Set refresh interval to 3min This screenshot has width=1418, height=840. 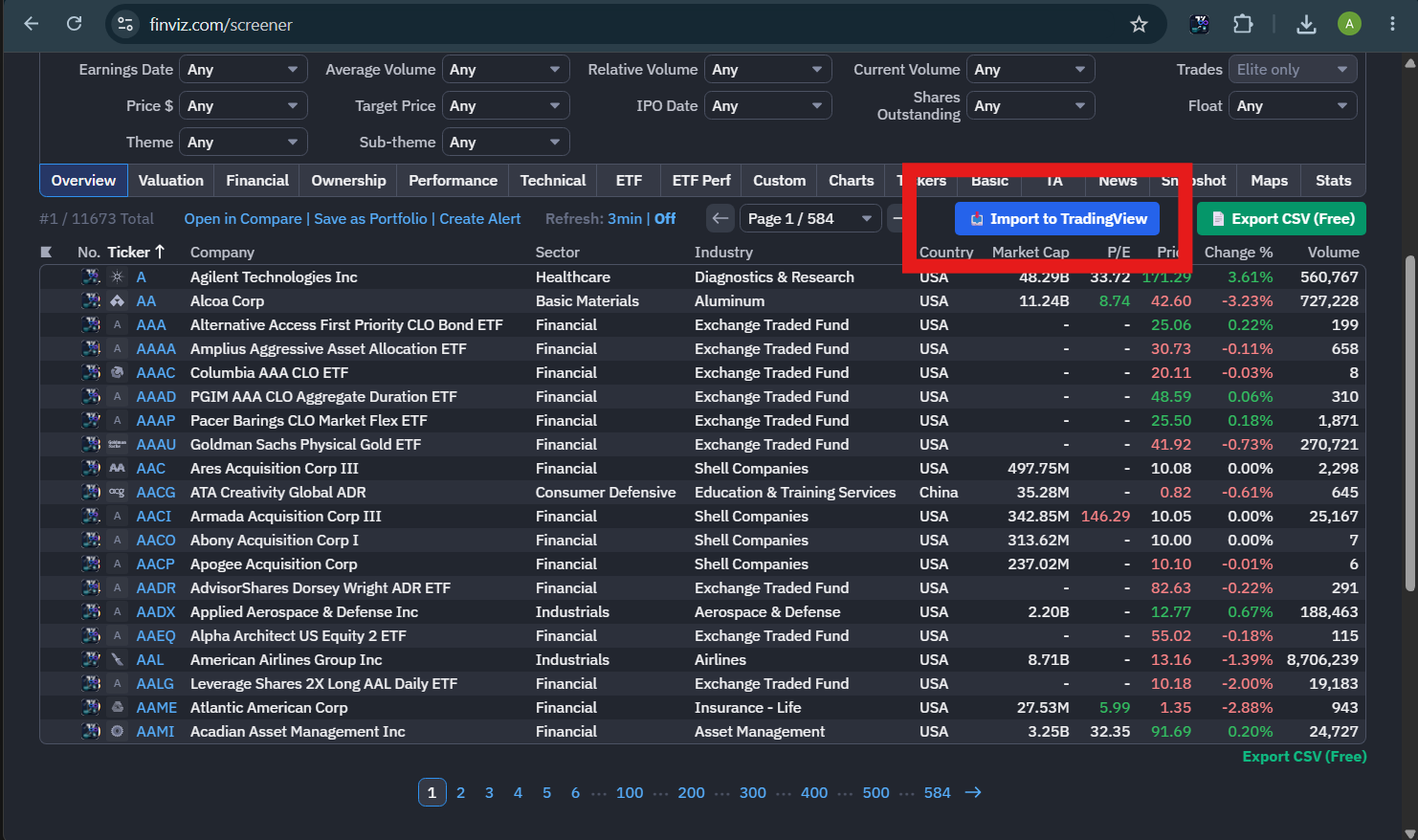point(625,218)
